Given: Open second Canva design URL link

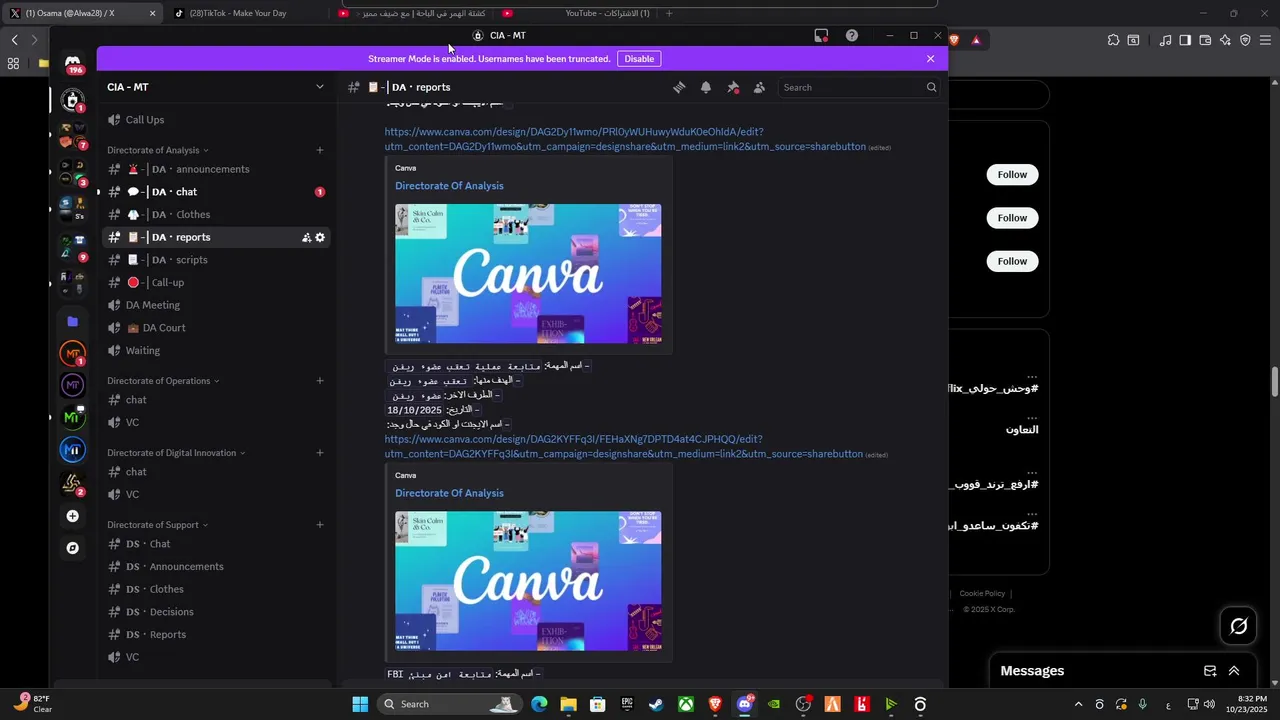Looking at the screenshot, I should 623,447.
